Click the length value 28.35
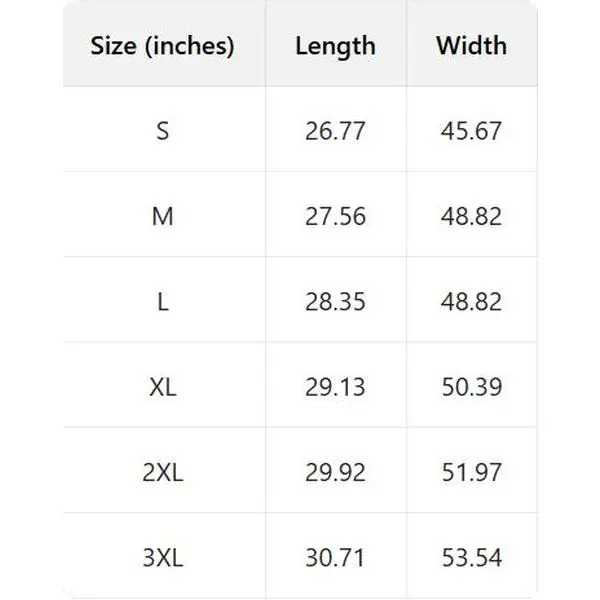This screenshot has width=600, height=600. point(335,301)
